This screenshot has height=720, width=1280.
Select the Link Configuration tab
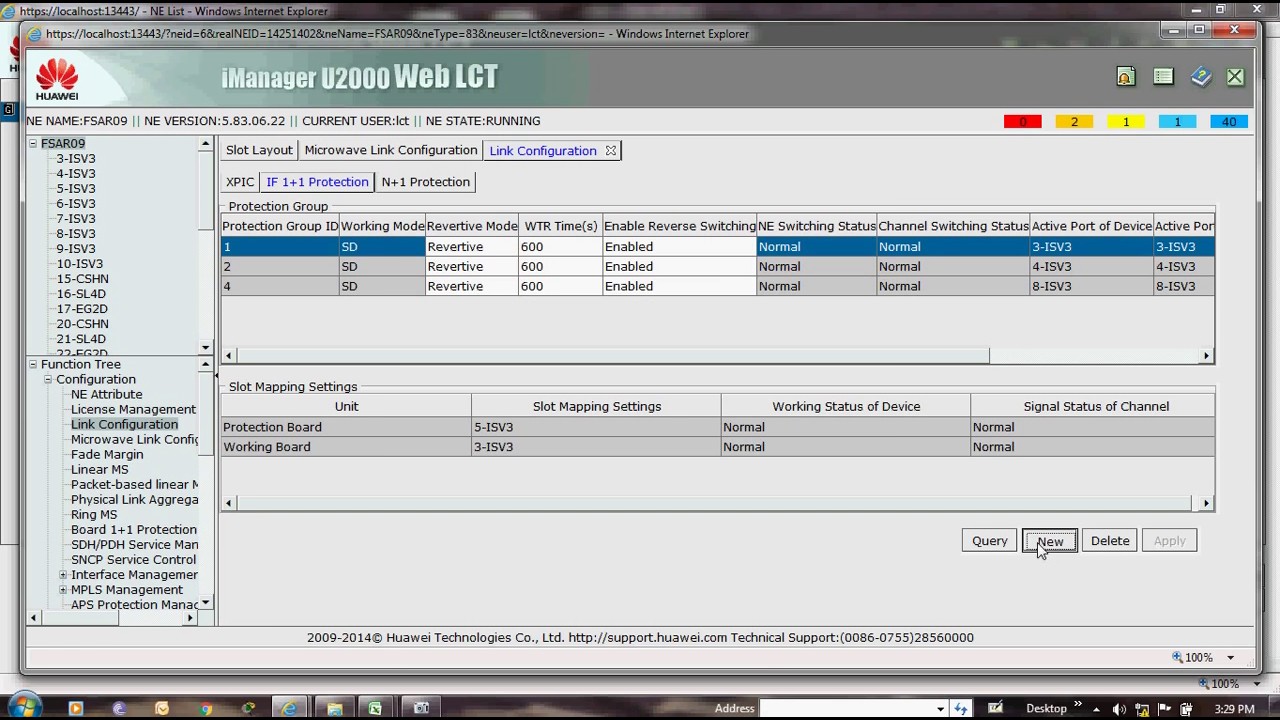click(x=543, y=151)
